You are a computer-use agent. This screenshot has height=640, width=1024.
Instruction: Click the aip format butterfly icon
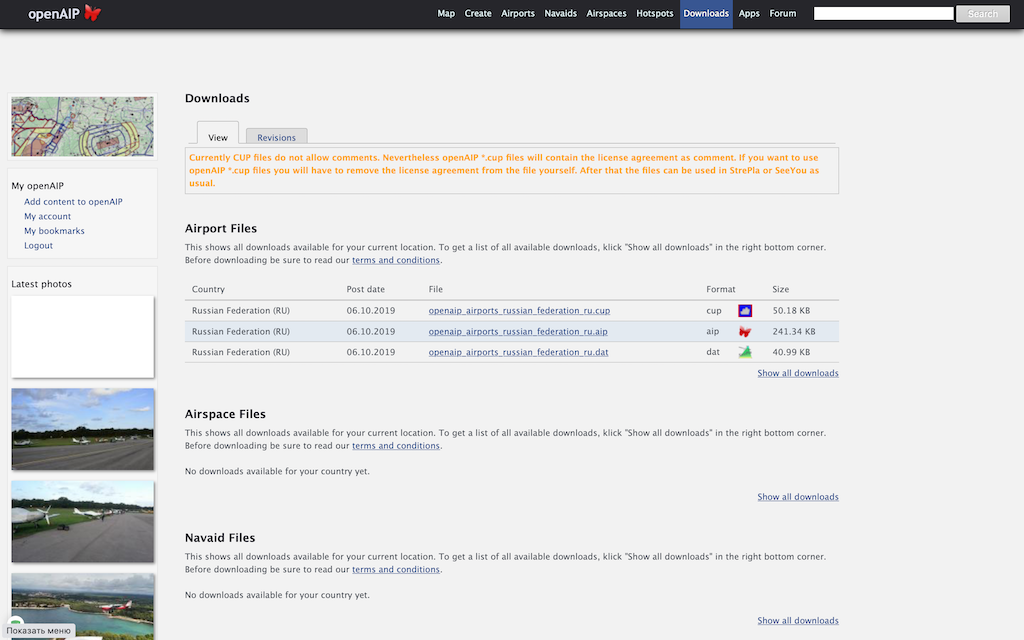pyautogui.click(x=745, y=332)
